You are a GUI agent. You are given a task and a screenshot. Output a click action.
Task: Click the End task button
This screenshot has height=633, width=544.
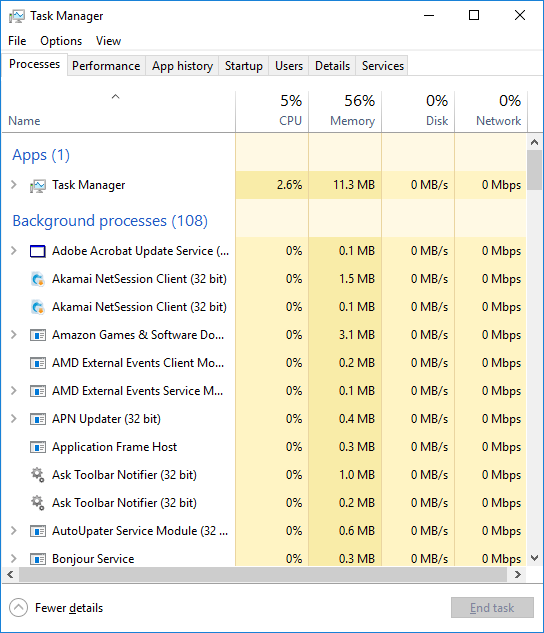click(492, 608)
